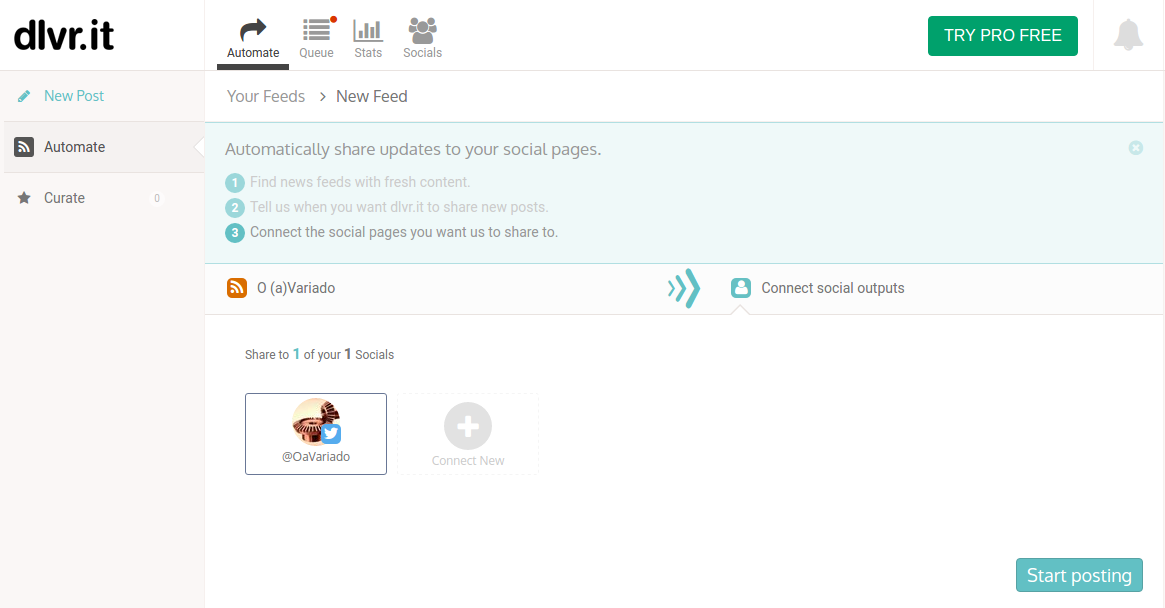
Task: Select Curate in the sidebar
Action: [x=64, y=198]
